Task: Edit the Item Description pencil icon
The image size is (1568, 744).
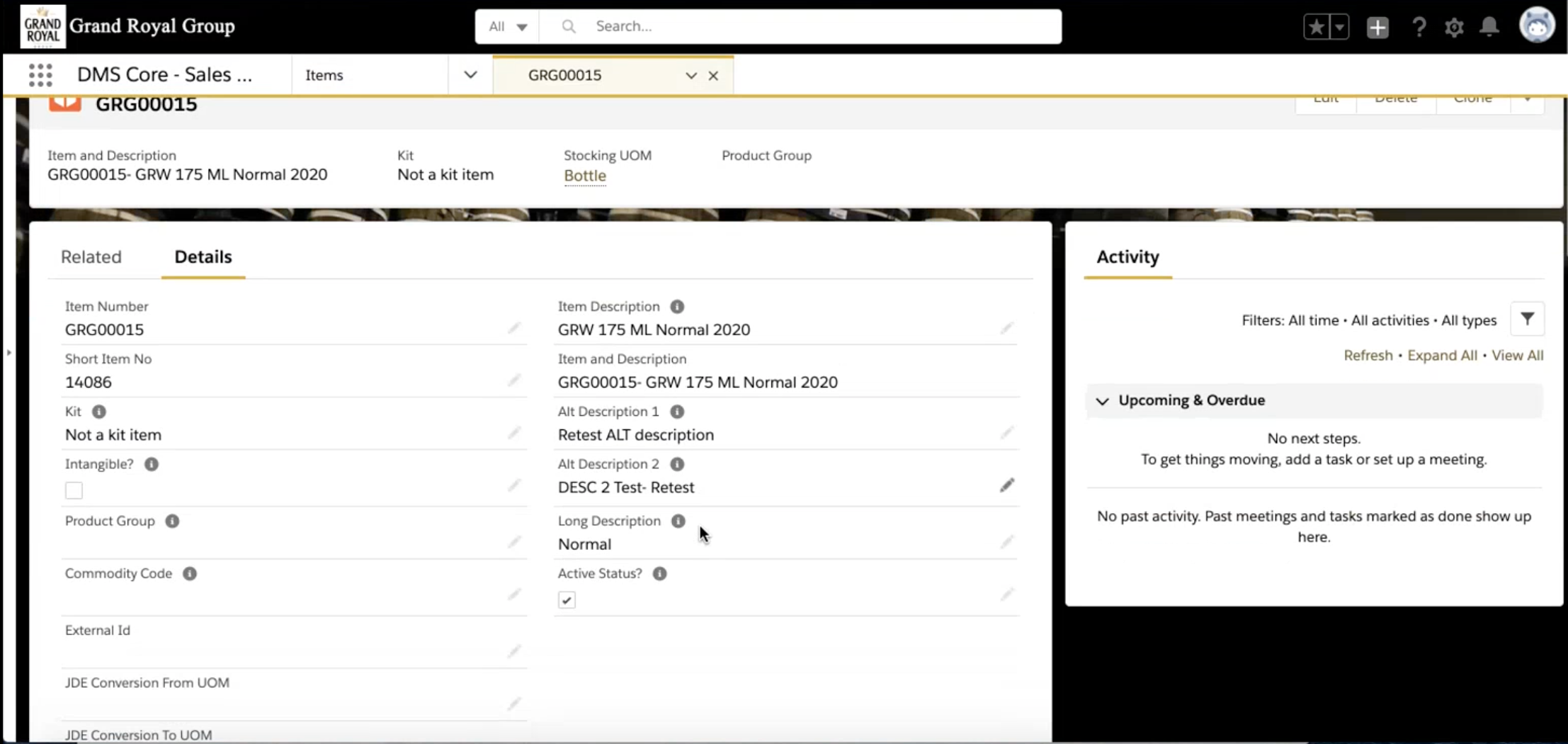Action: click(x=1006, y=328)
